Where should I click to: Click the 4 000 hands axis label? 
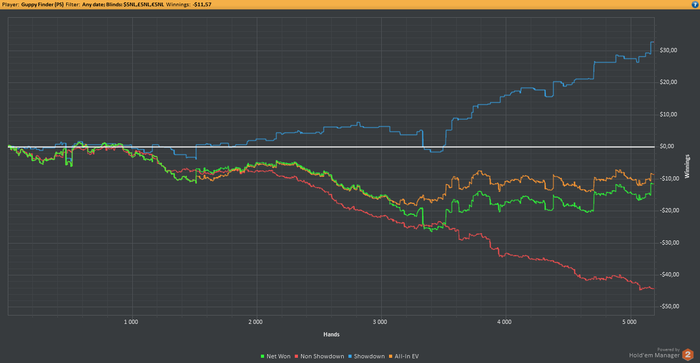(504, 322)
